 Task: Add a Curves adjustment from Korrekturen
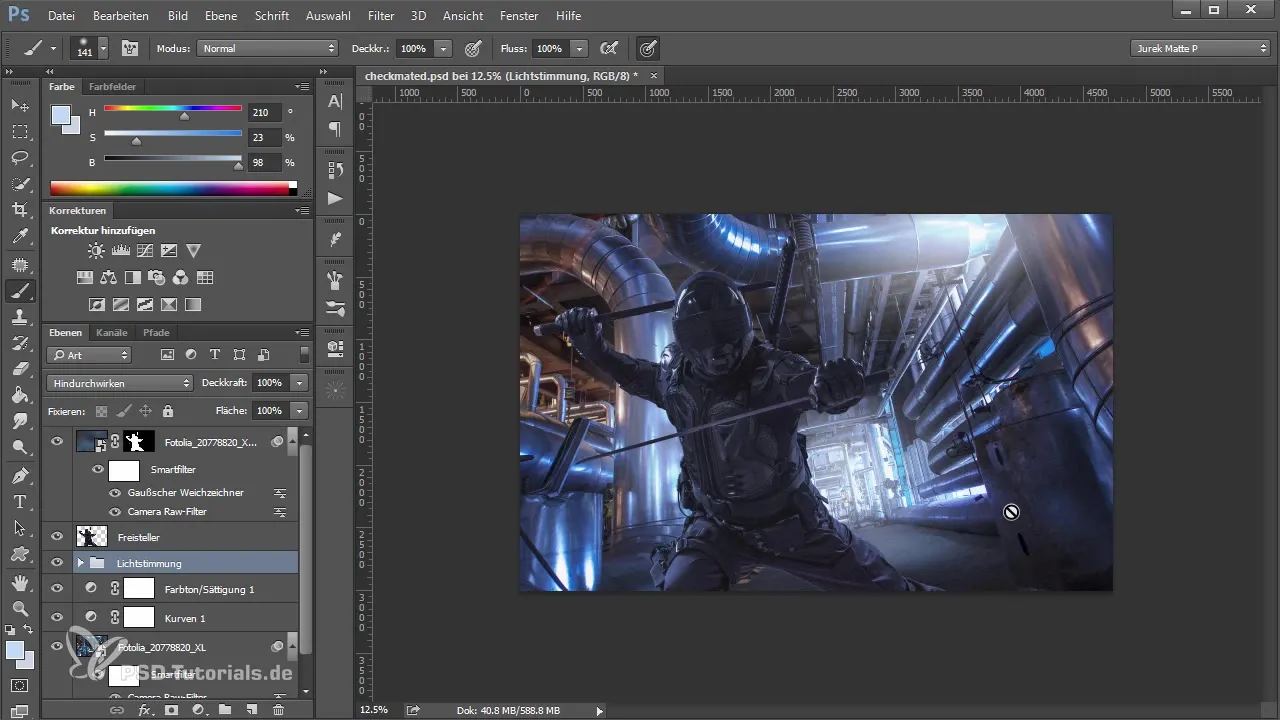coord(145,251)
